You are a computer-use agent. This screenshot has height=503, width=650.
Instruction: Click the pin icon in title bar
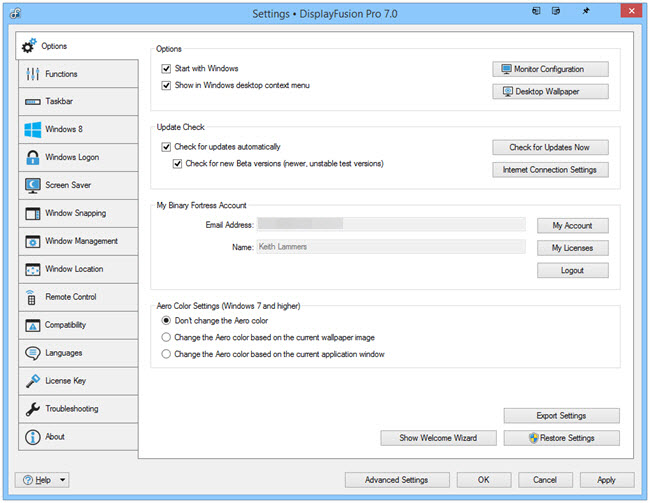(x=586, y=11)
